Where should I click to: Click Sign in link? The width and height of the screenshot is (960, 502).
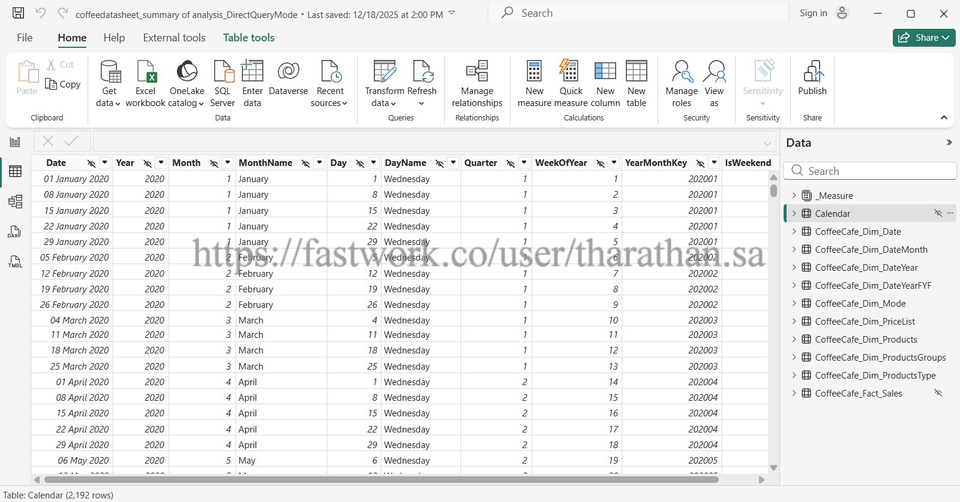point(813,13)
